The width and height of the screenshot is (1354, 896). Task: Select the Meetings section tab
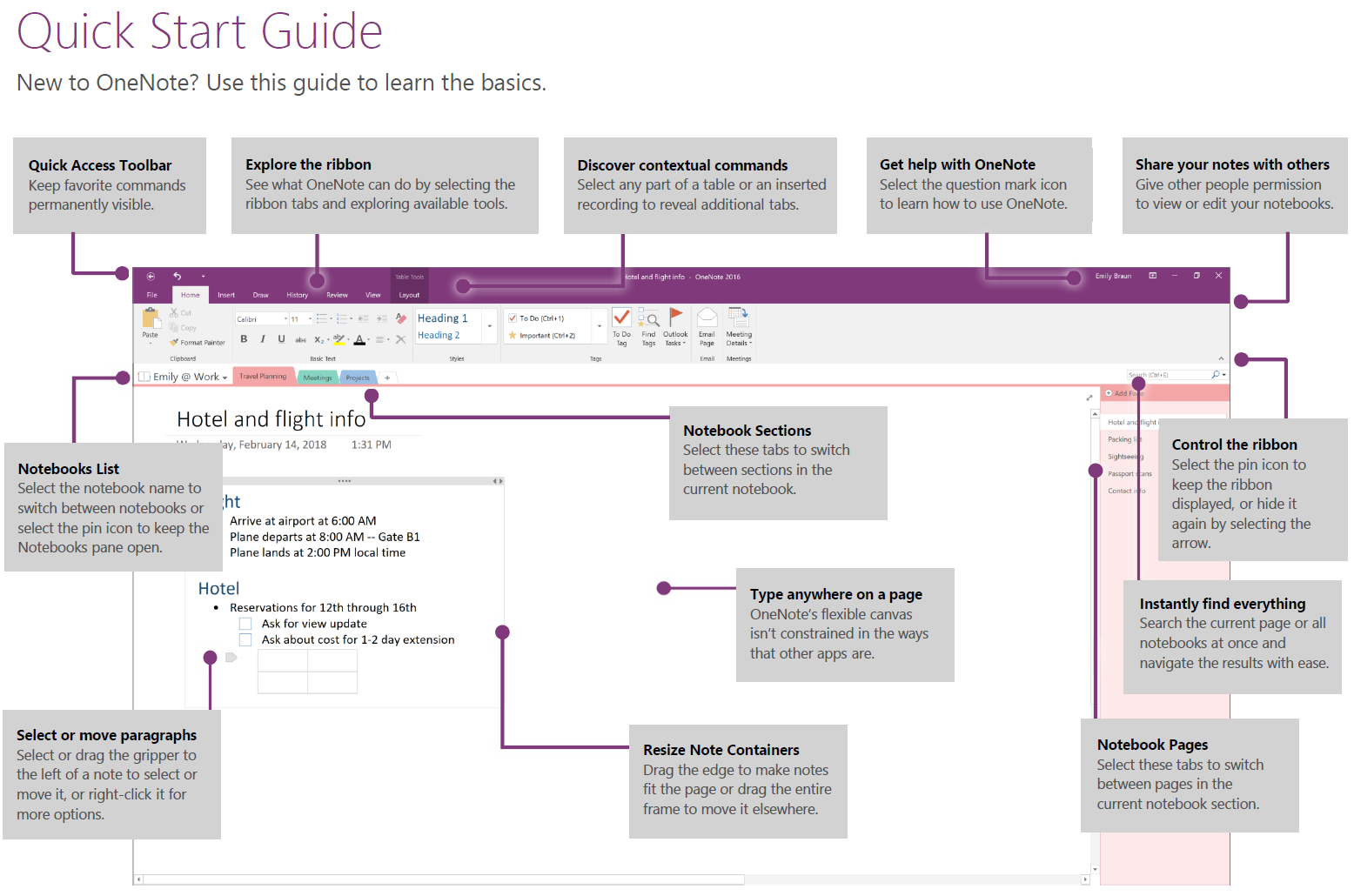(x=318, y=378)
